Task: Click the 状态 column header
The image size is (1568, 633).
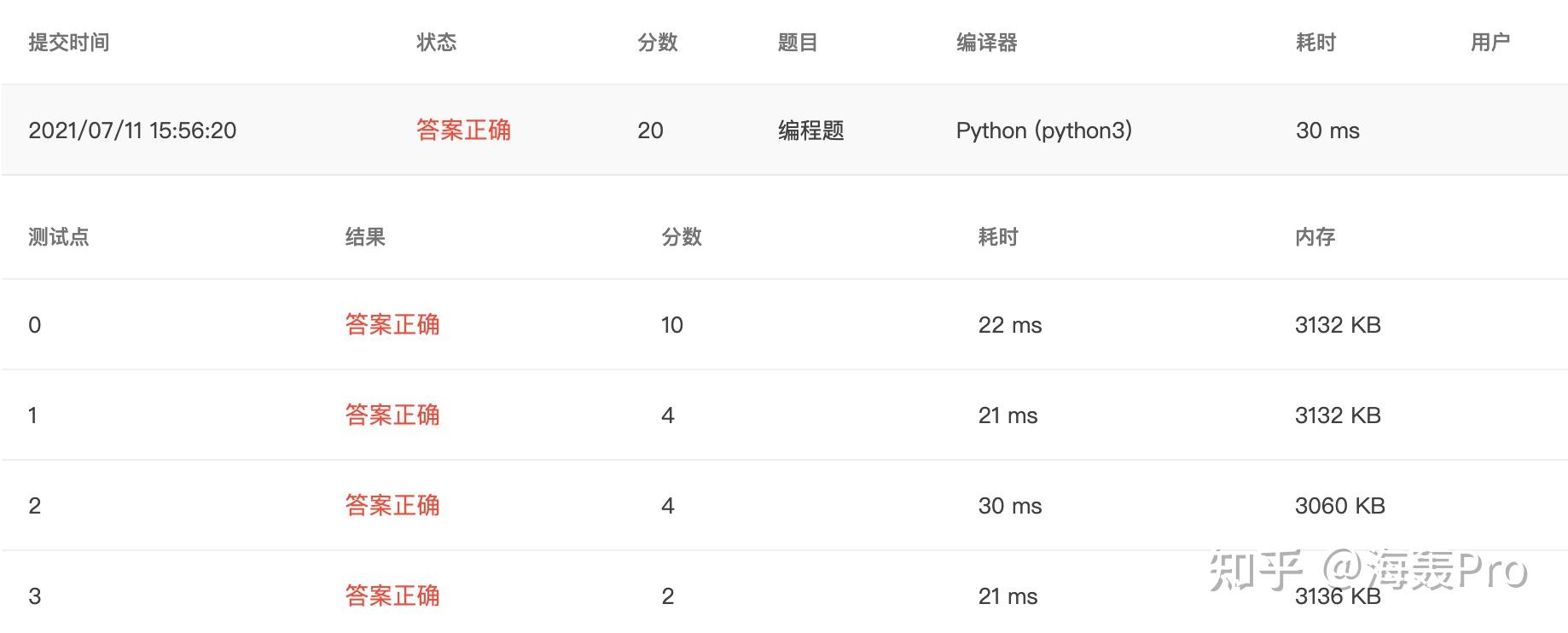Action: pyautogui.click(x=436, y=43)
